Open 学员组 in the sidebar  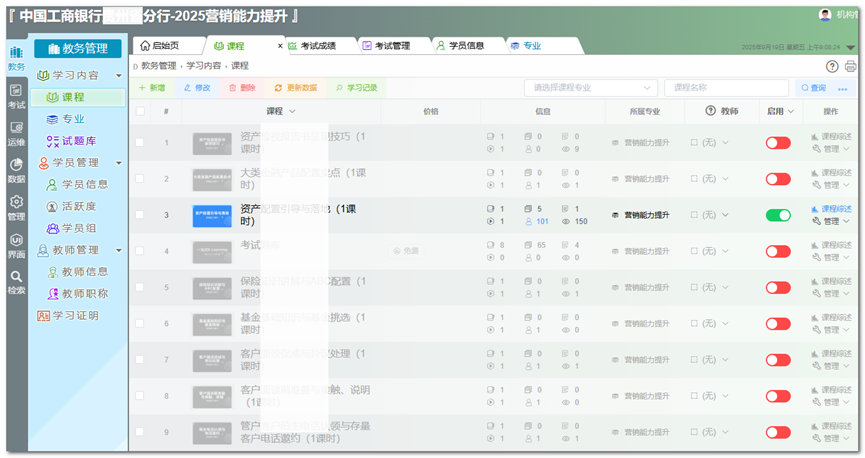pos(72,228)
